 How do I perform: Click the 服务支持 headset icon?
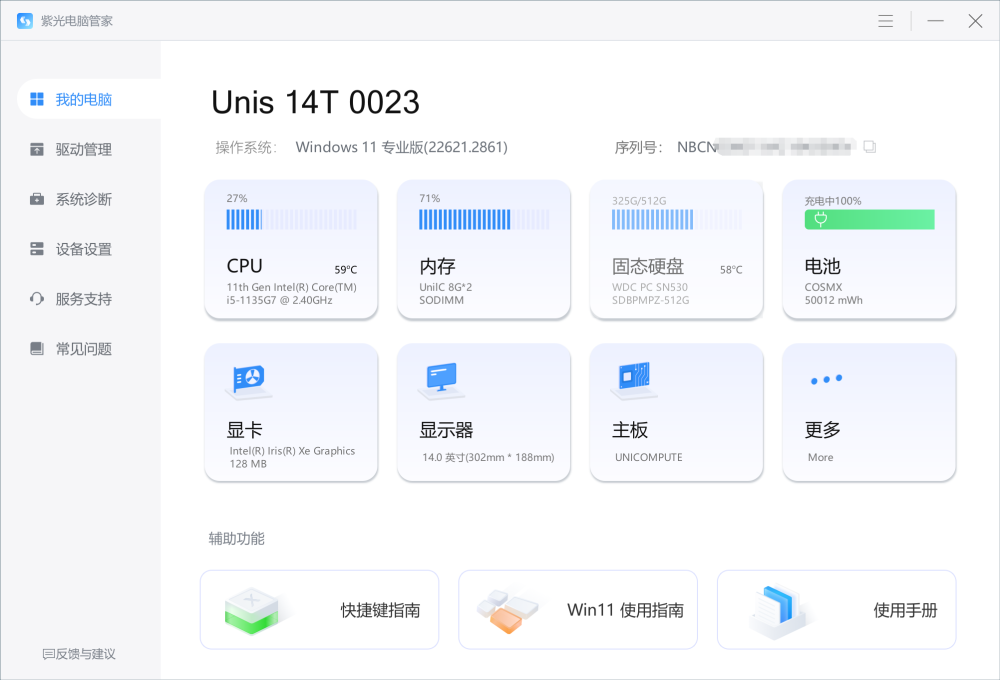pyautogui.click(x=37, y=299)
